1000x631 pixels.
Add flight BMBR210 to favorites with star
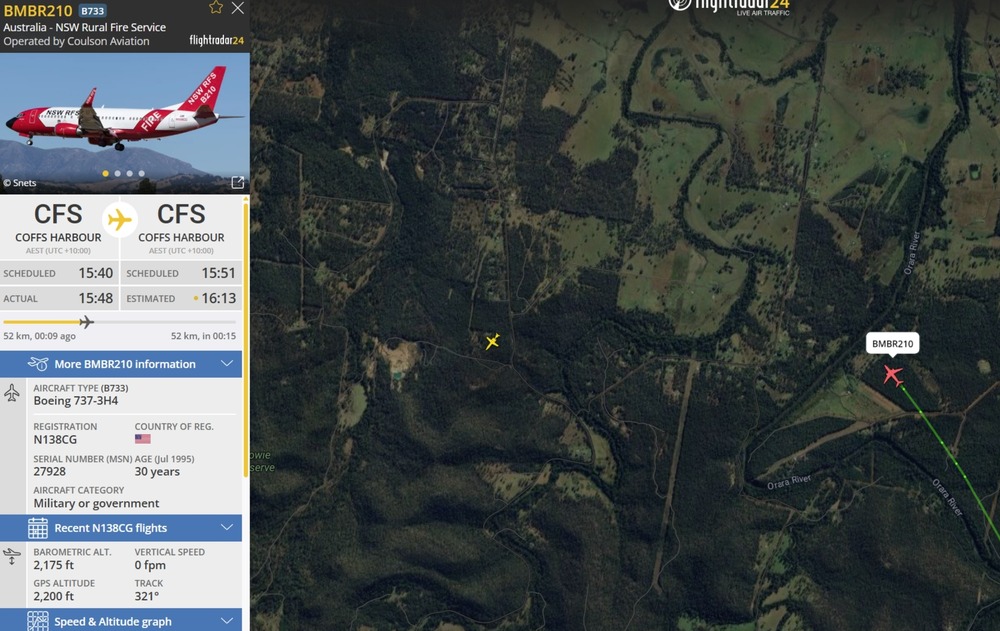pos(216,8)
